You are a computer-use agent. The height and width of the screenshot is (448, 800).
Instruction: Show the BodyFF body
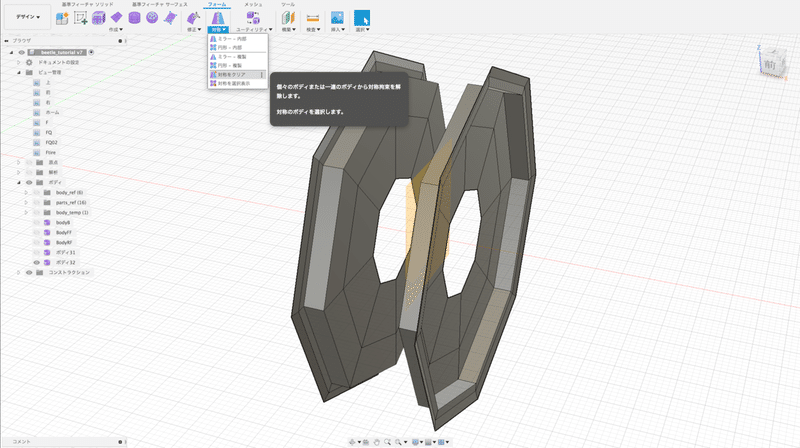(x=37, y=232)
